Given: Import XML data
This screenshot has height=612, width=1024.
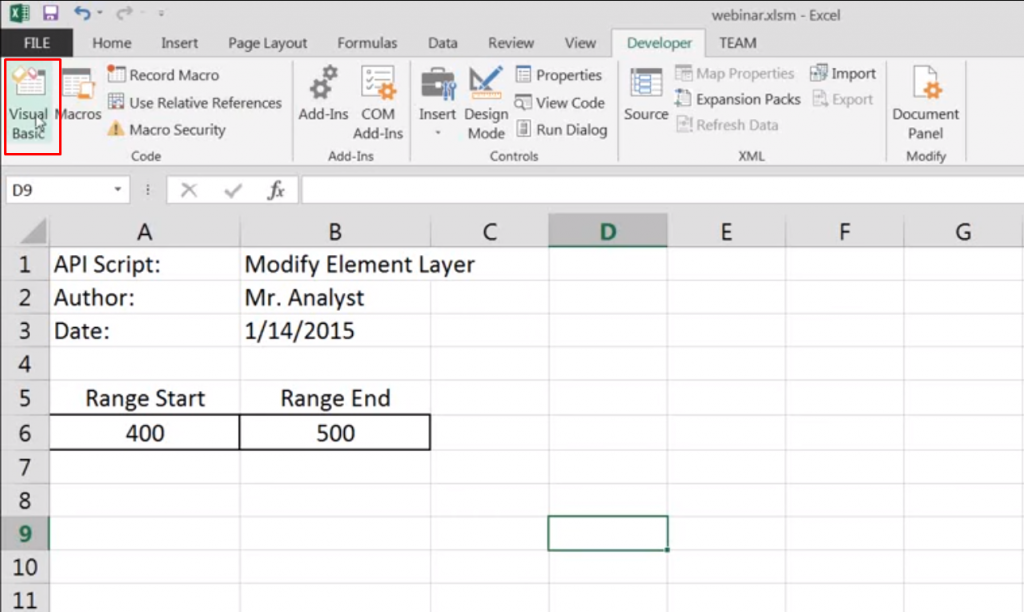Looking at the screenshot, I should coord(842,73).
